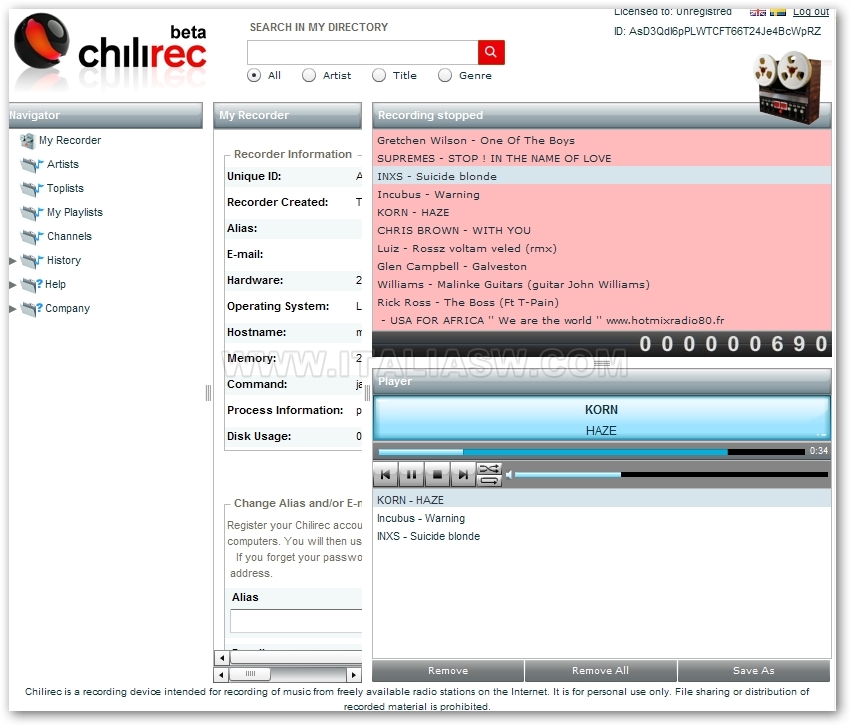Click the red search magnifier button
The height and width of the screenshot is (725, 850).
[491, 52]
